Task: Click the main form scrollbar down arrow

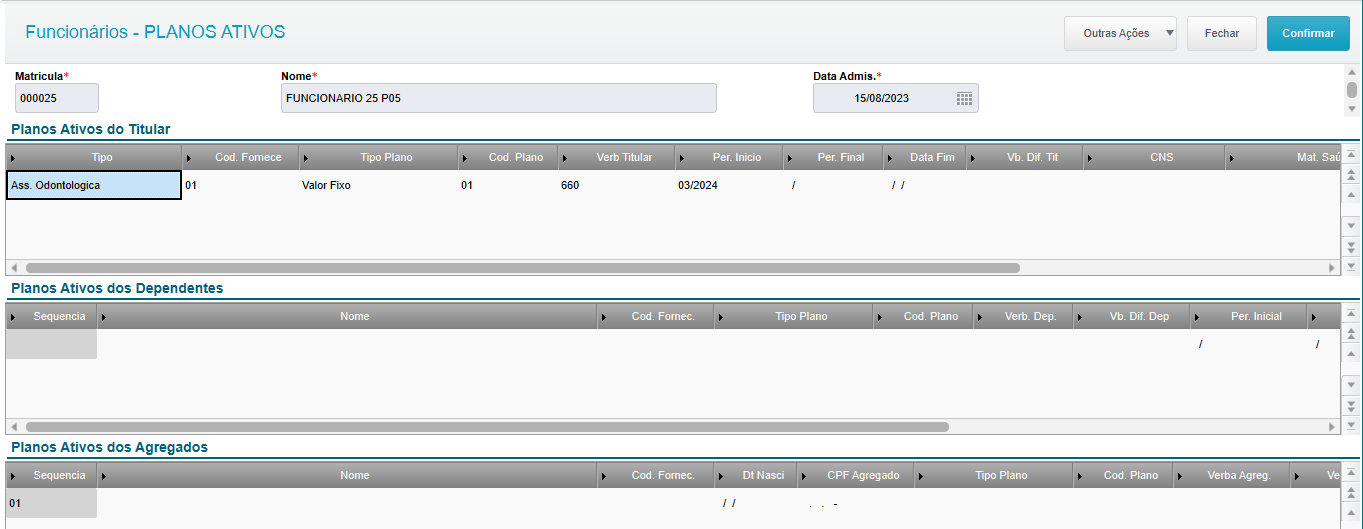Action: pos(1352,109)
